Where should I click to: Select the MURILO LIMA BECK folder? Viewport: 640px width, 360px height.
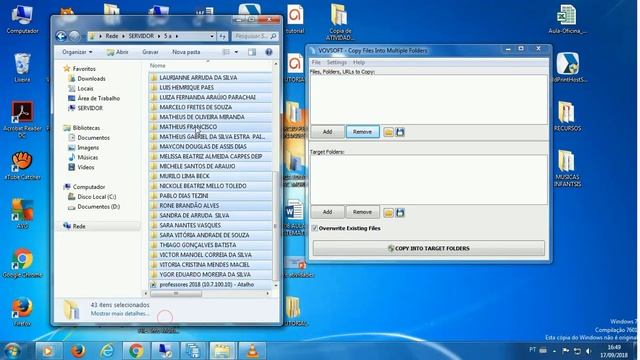(x=211, y=176)
